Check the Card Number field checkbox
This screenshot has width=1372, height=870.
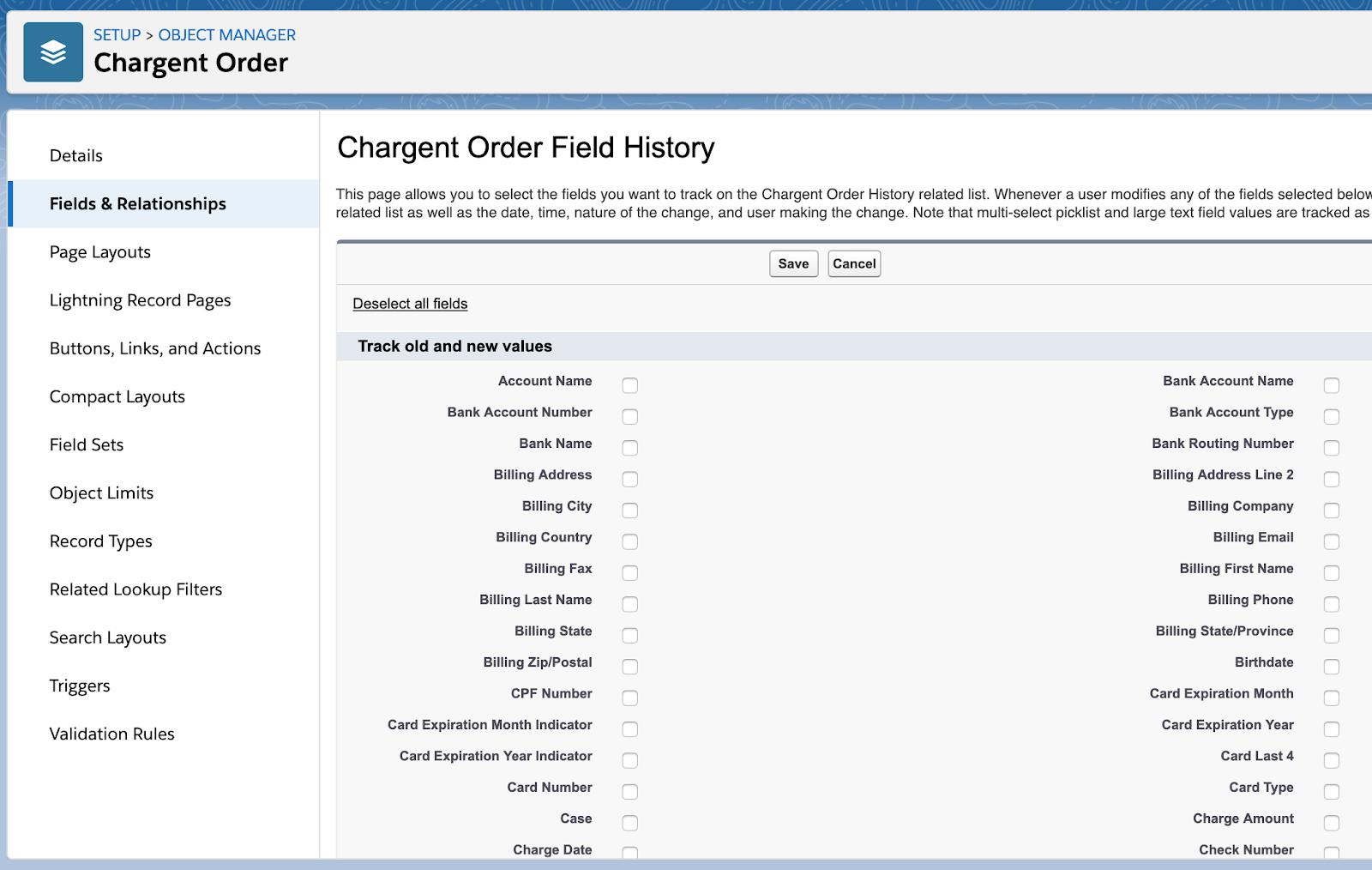(630, 791)
